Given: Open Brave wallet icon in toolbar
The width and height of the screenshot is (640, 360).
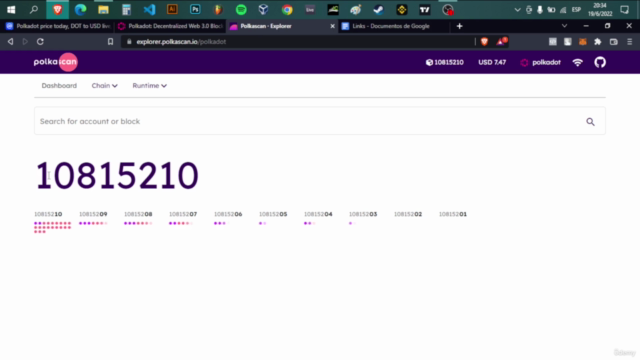Looking at the screenshot, I should (613, 42).
